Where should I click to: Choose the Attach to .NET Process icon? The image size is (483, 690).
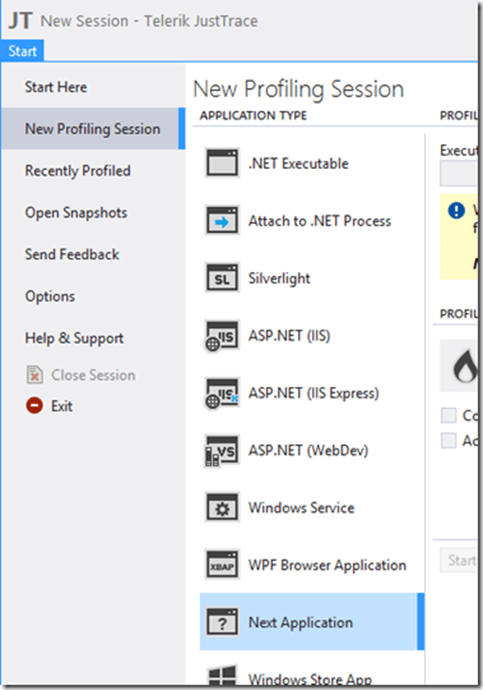[222, 220]
